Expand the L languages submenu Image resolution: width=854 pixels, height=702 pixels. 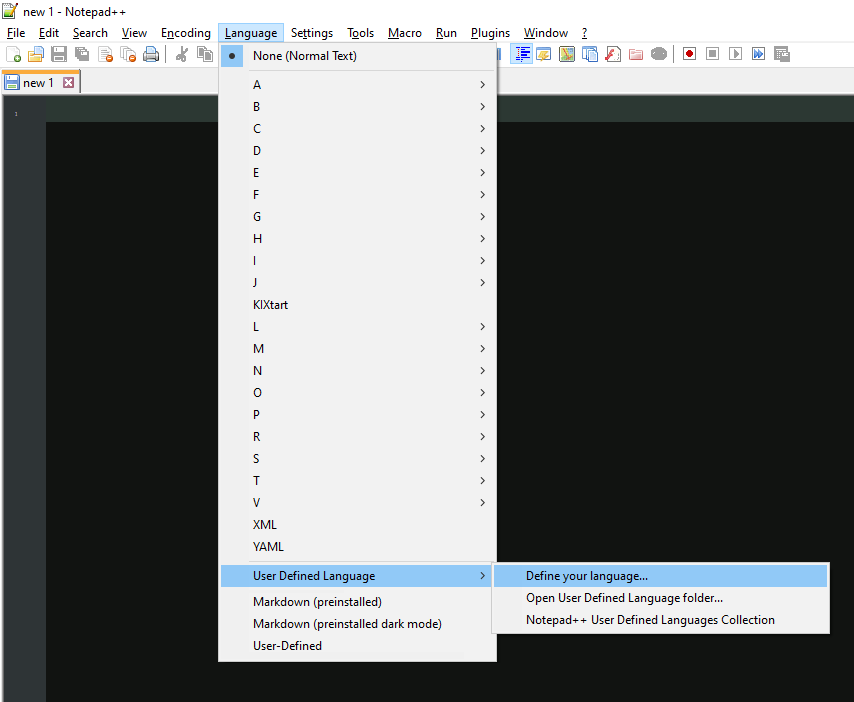[x=357, y=326]
